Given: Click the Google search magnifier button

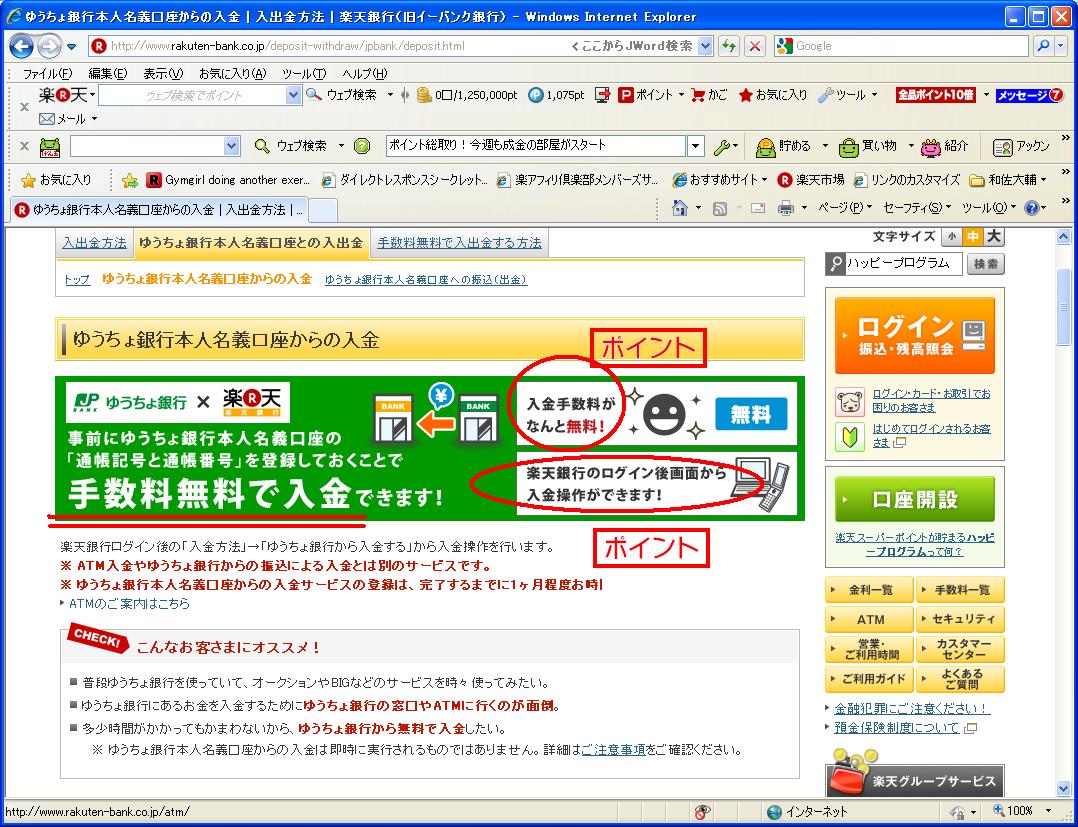Looking at the screenshot, I should tap(1043, 46).
